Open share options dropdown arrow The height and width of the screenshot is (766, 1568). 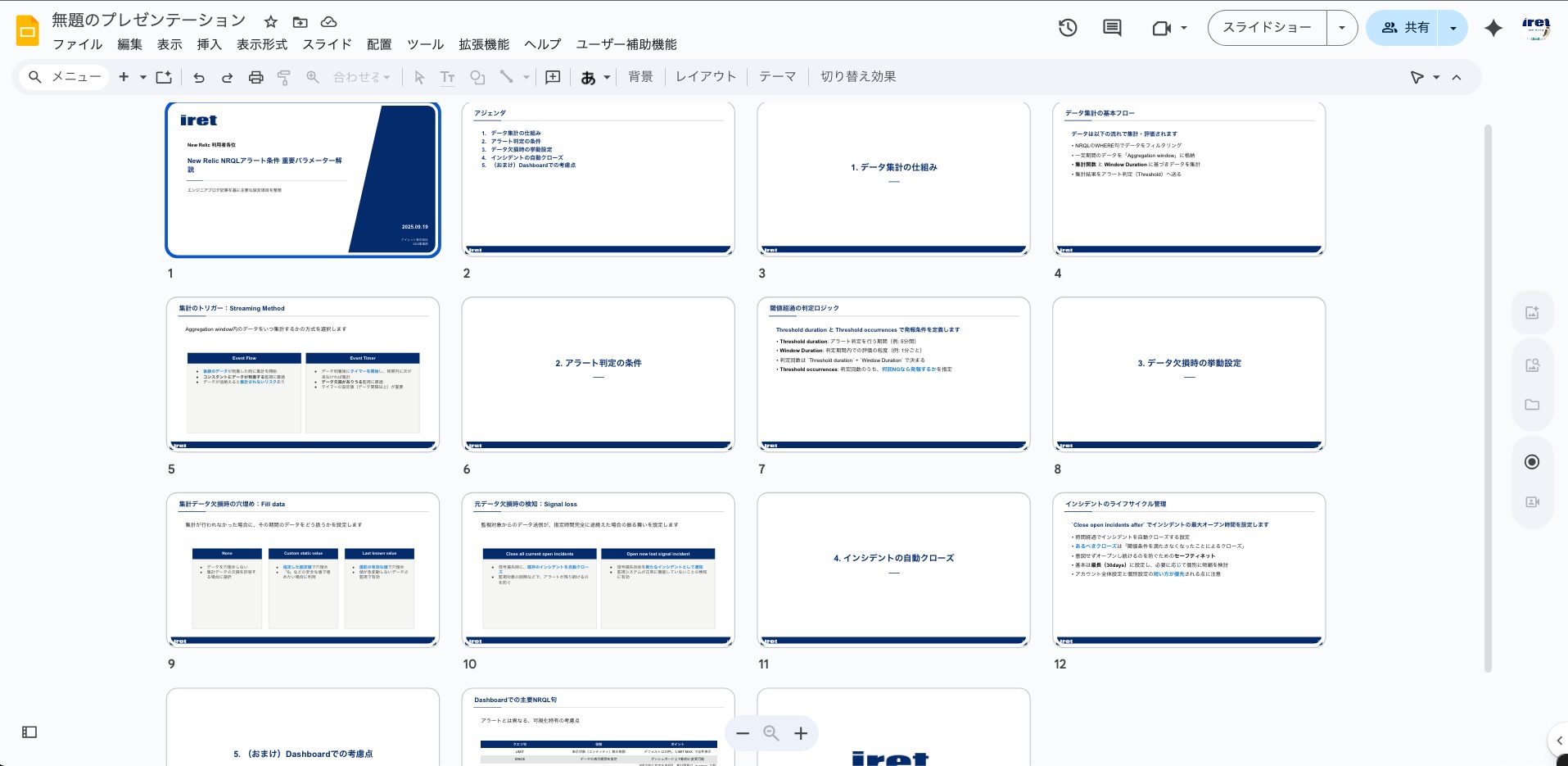pos(1453,28)
